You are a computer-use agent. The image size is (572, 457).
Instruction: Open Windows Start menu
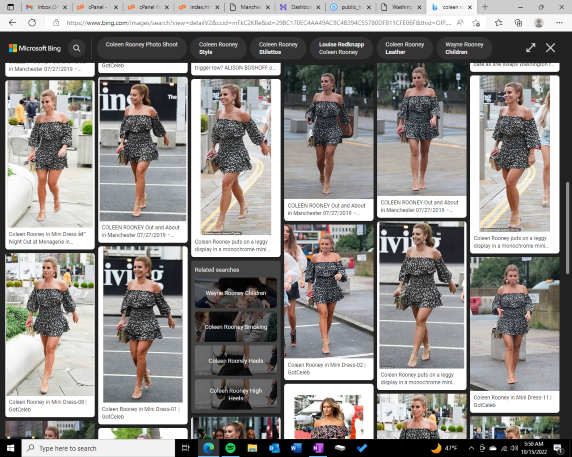pos(11,448)
